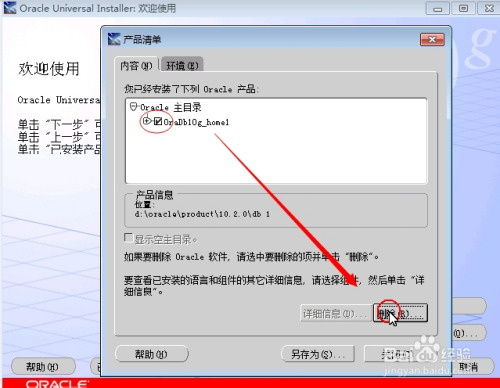The height and width of the screenshot is (388, 500).
Task: Click the Oracle Universal Installer title icon
Action: pyautogui.click(x=10, y=8)
